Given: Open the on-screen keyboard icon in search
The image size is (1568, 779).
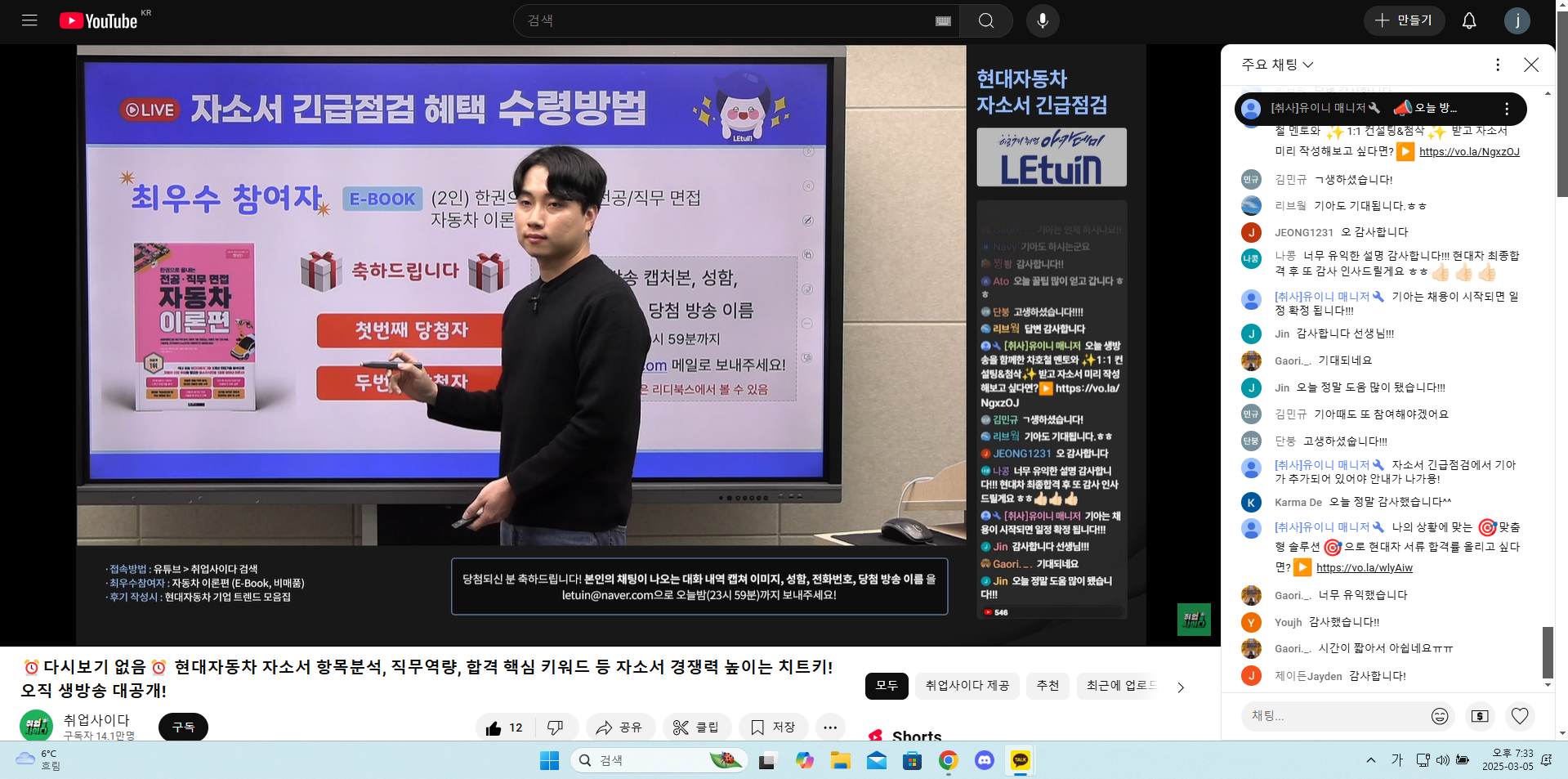Looking at the screenshot, I should [943, 21].
